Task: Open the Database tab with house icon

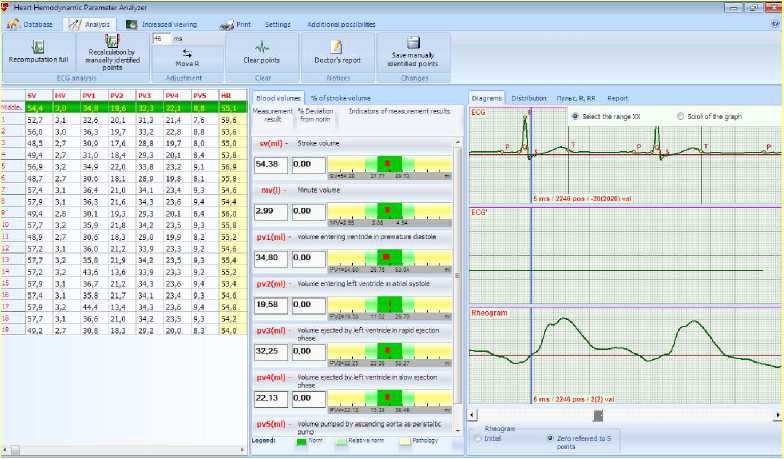Action: pos(14,23)
